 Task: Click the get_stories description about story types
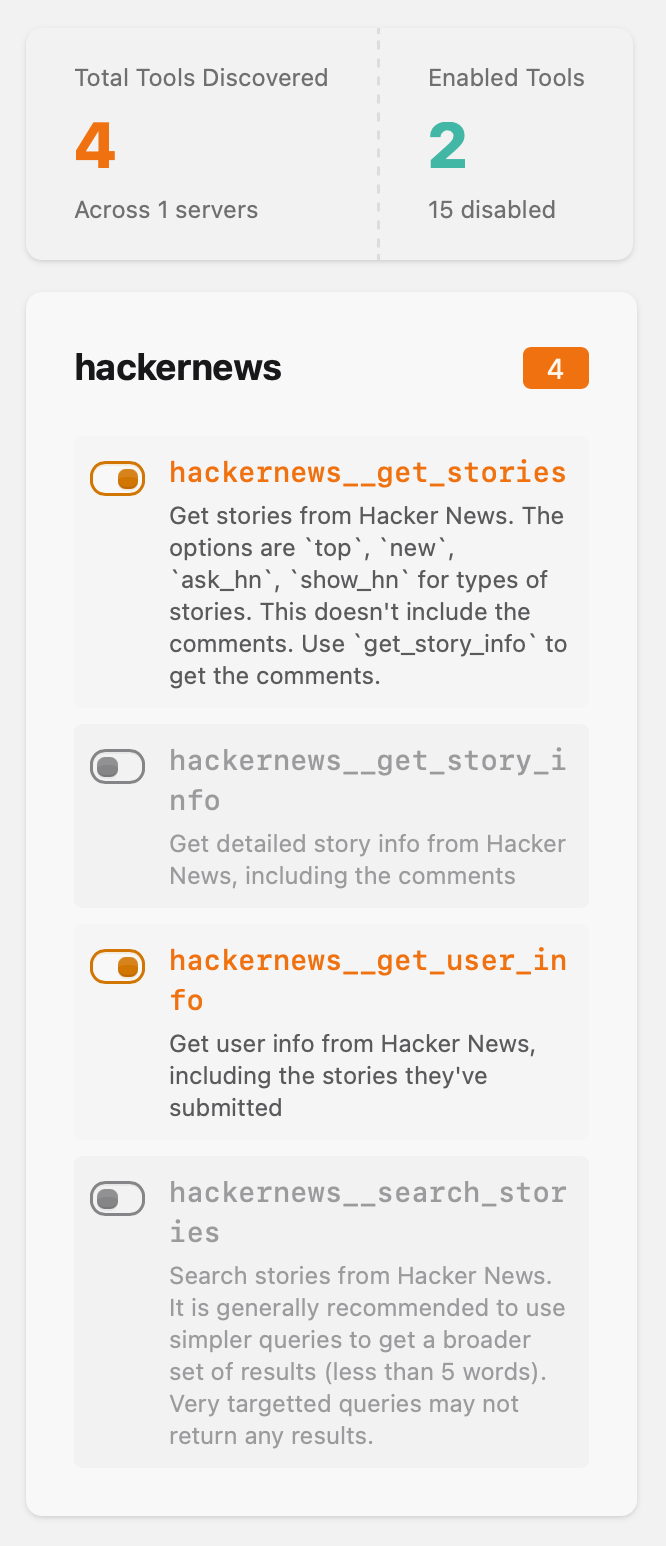[x=367, y=596]
